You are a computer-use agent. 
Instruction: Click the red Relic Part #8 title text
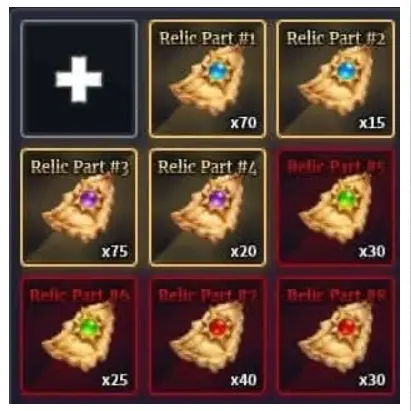tap(336, 295)
